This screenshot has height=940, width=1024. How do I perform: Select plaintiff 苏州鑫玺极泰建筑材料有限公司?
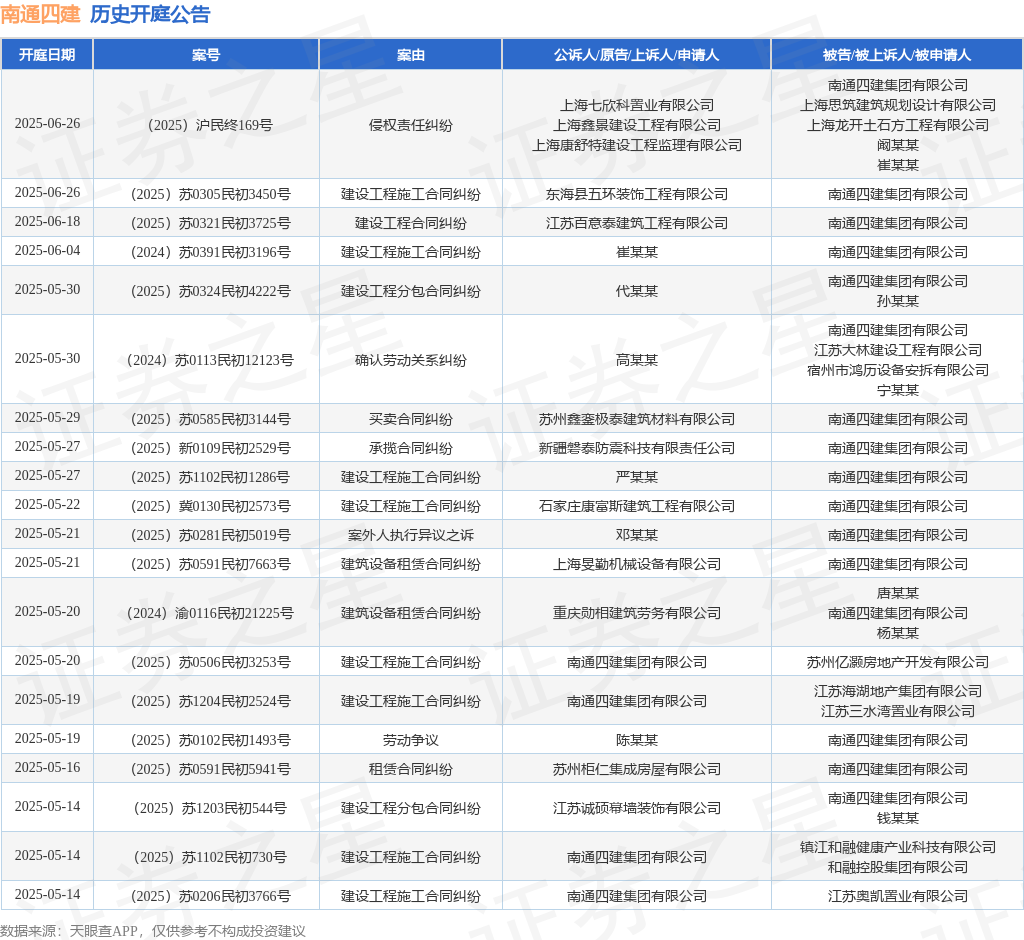point(637,419)
